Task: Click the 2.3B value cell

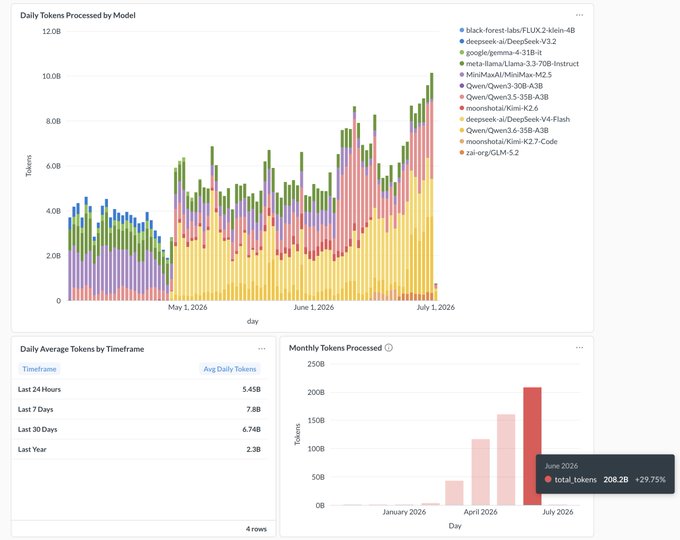Action: pos(253,449)
